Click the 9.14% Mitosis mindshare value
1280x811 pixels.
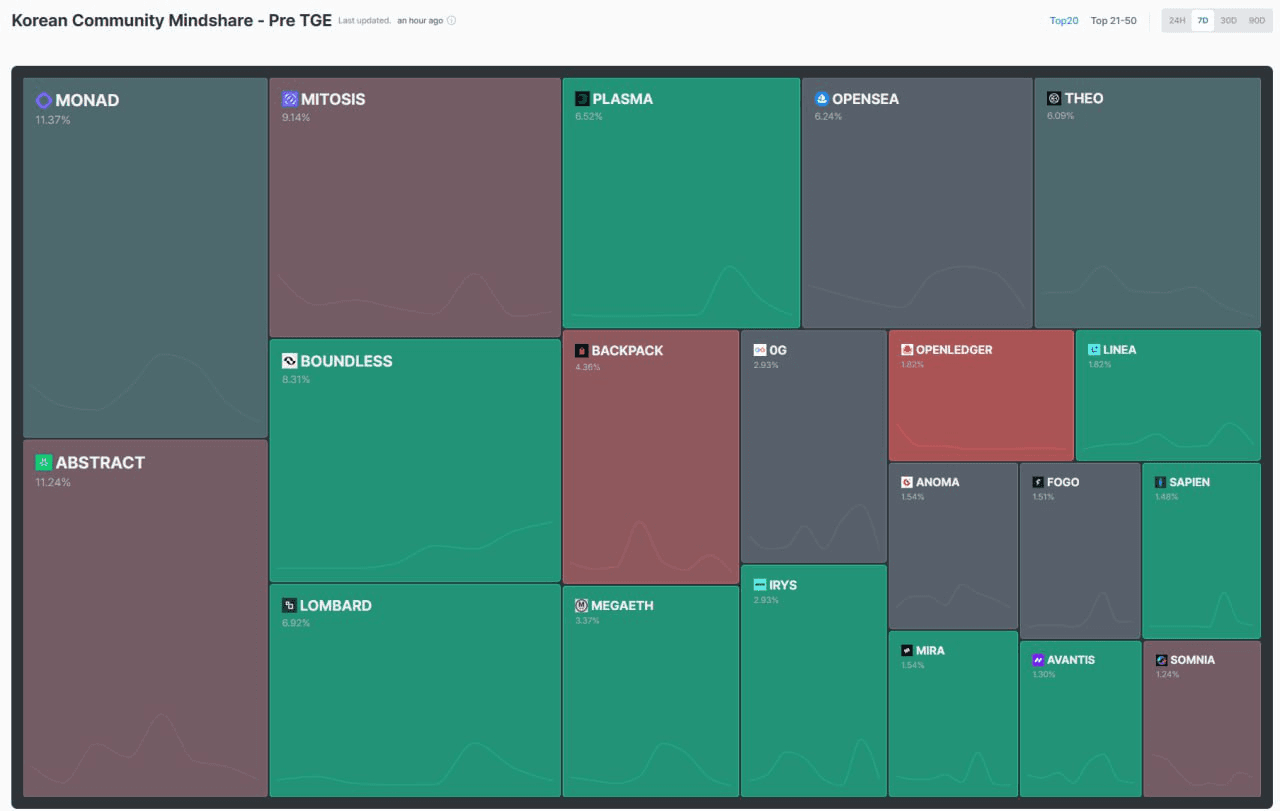coord(296,118)
